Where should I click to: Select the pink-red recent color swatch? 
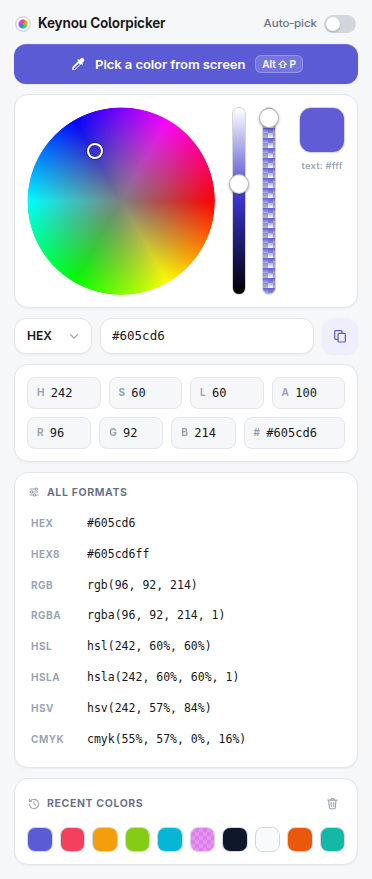[72, 840]
